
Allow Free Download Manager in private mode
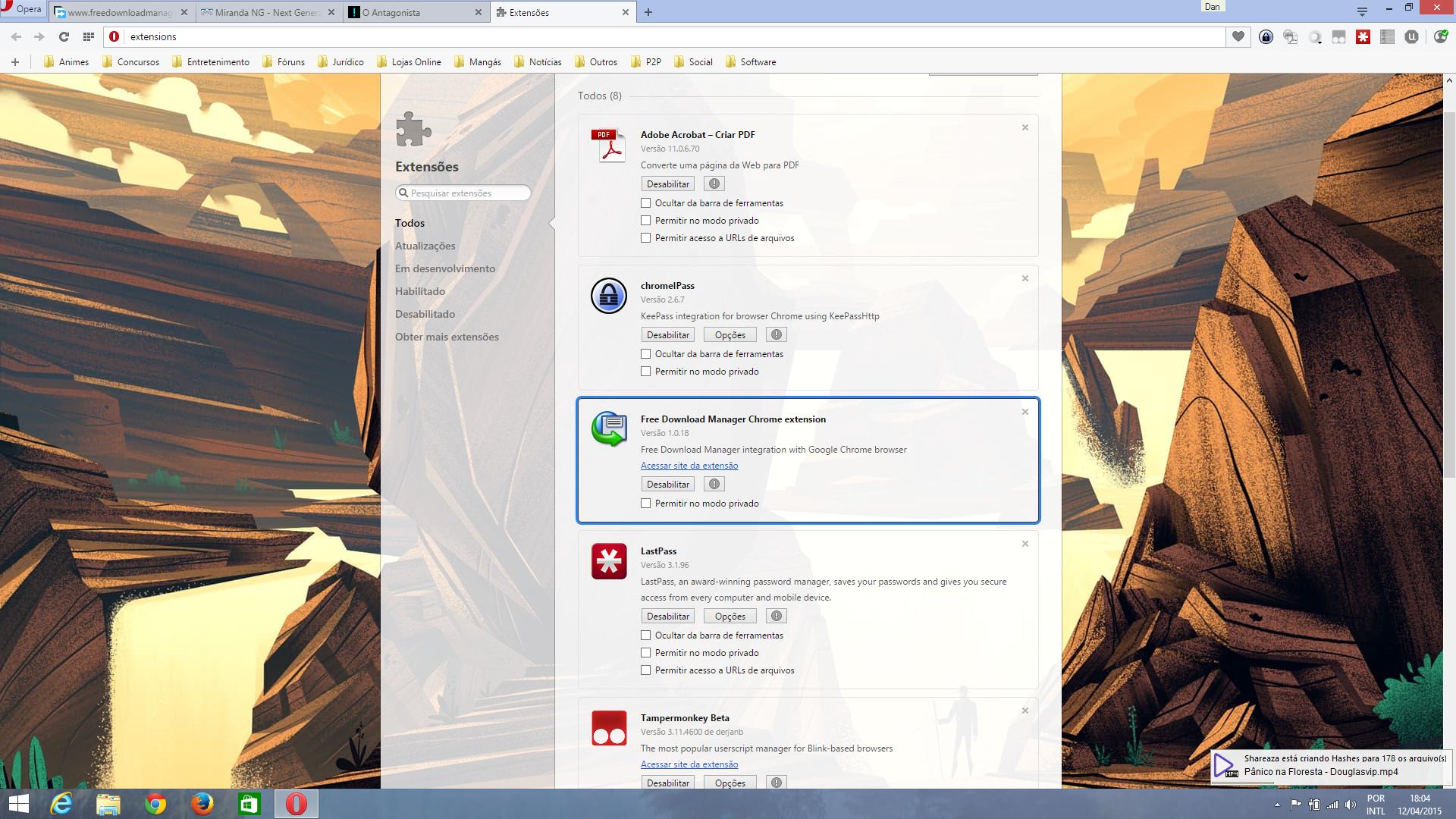click(x=646, y=504)
